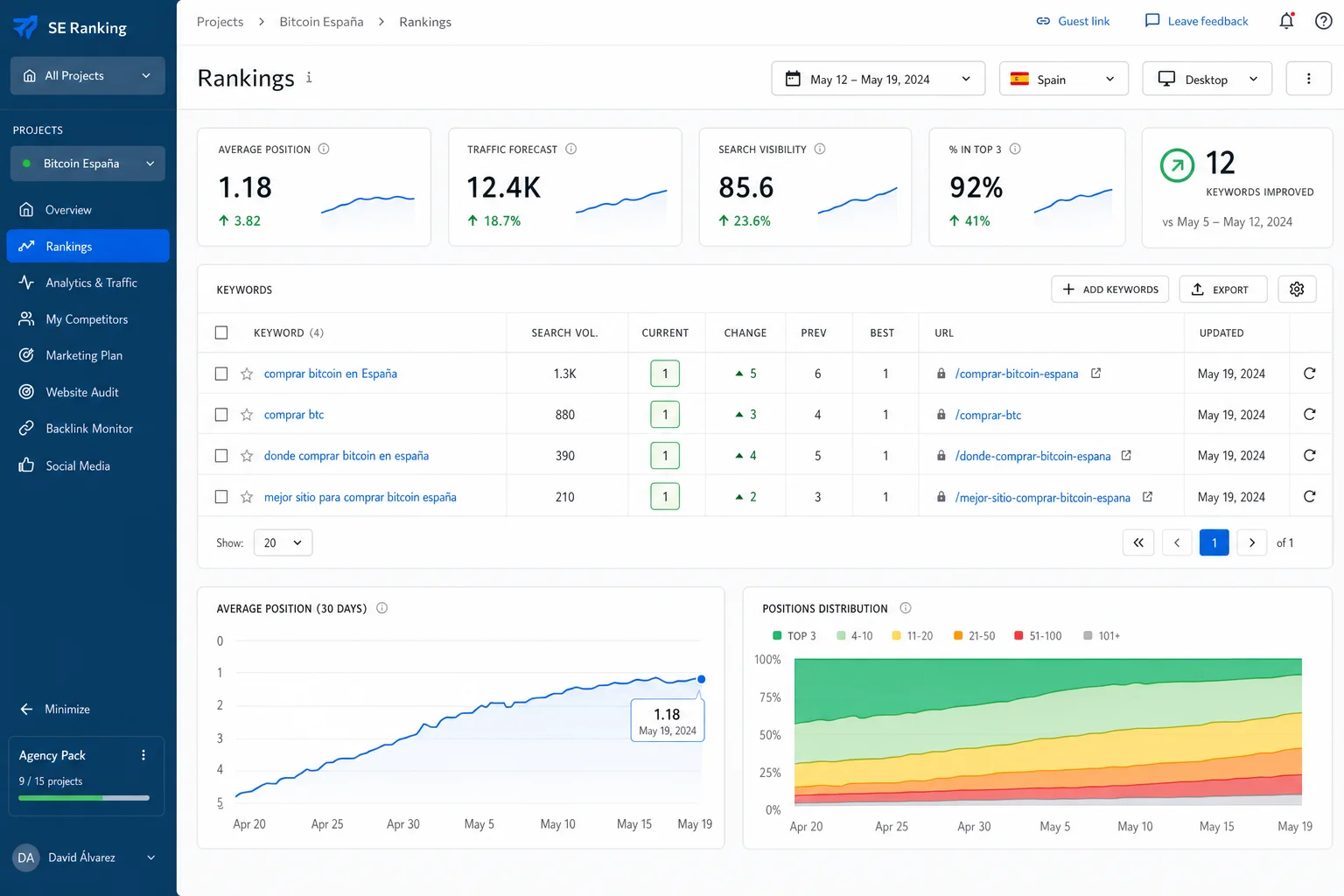
Task: Refresh the 'mejor sitio para comprar' row
Action: point(1310,497)
